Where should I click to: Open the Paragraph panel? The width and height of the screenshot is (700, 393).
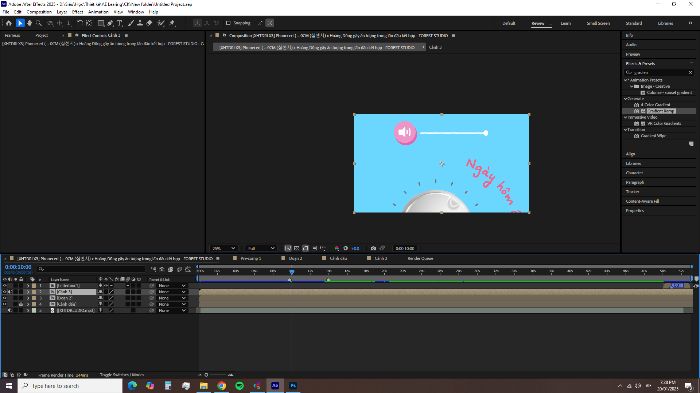[x=634, y=182]
